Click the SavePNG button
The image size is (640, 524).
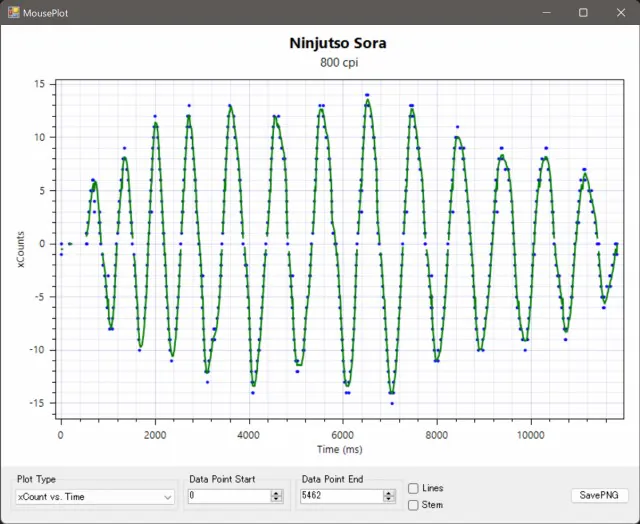pyautogui.click(x=598, y=495)
